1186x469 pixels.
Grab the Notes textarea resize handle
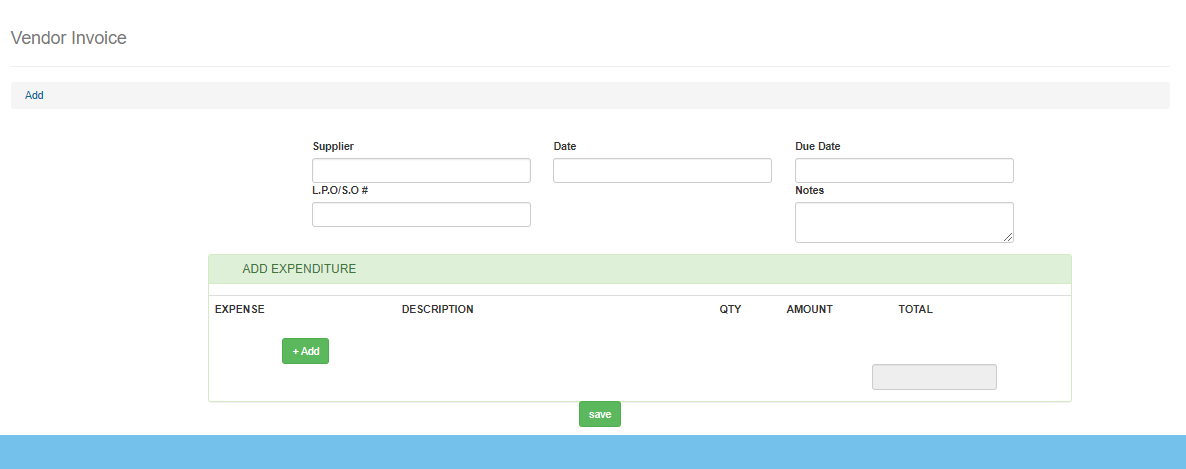tap(1008, 237)
